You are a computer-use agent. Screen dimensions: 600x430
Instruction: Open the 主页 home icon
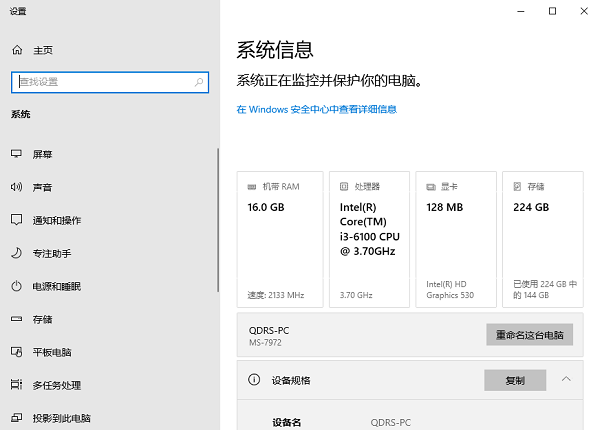coord(17,50)
